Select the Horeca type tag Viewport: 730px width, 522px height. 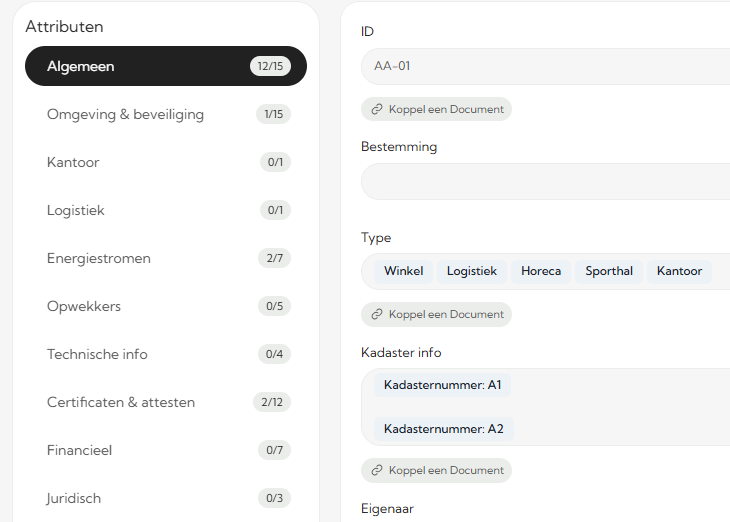(x=541, y=272)
